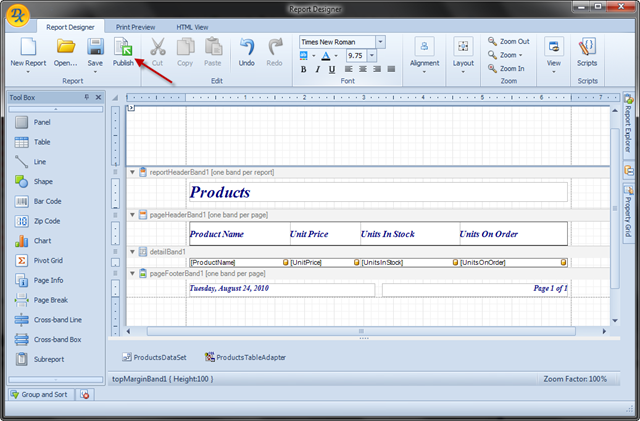Image resolution: width=640 pixels, height=421 pixels.
Task: Click the DX application button
Action: click(x=18, y=16)
